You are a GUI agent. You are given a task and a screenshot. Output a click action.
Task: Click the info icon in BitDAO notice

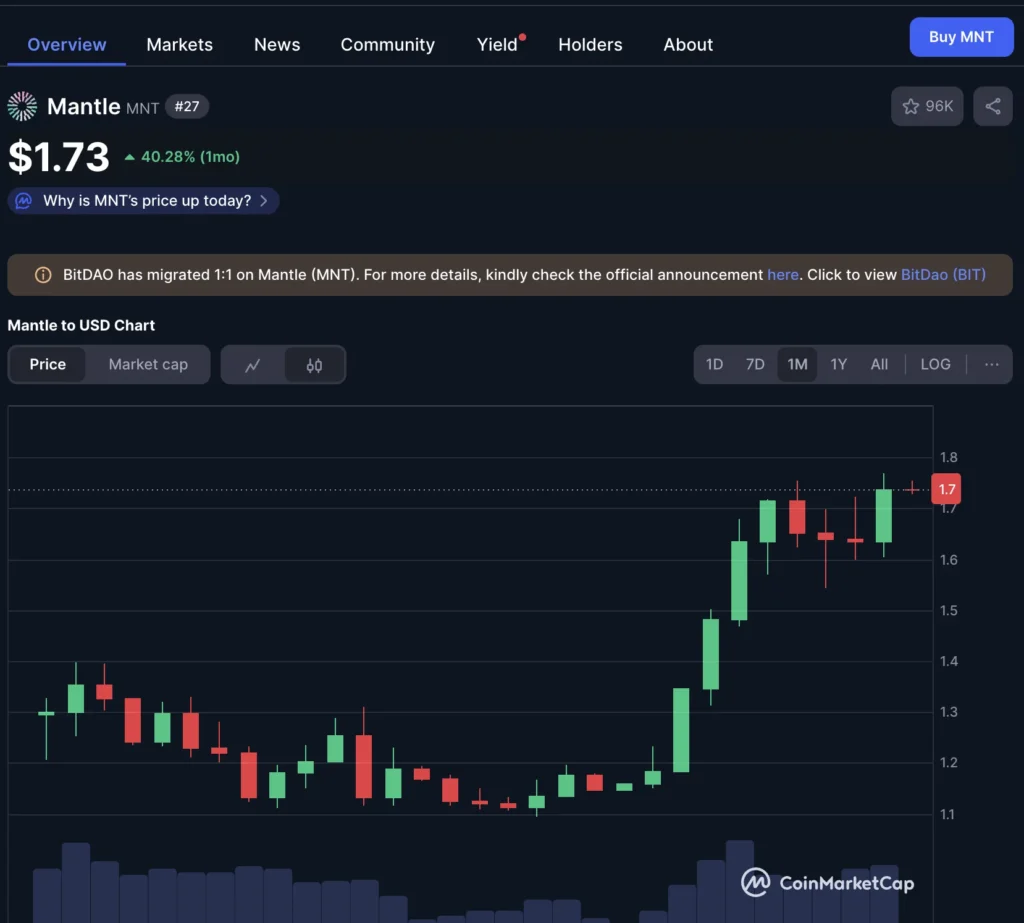pos(43,275)
